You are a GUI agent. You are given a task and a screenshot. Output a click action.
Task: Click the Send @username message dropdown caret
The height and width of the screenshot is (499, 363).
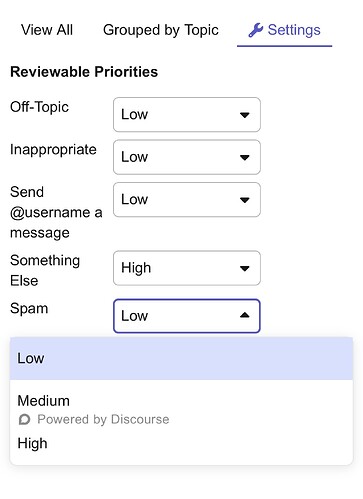[245, 200]
